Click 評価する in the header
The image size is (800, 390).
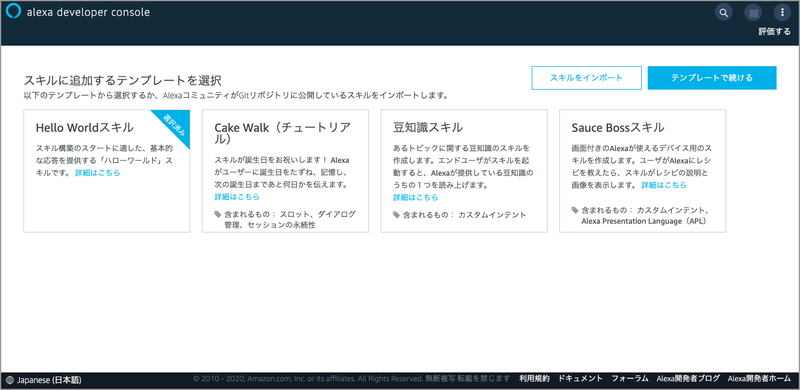(x=774, y=31)
